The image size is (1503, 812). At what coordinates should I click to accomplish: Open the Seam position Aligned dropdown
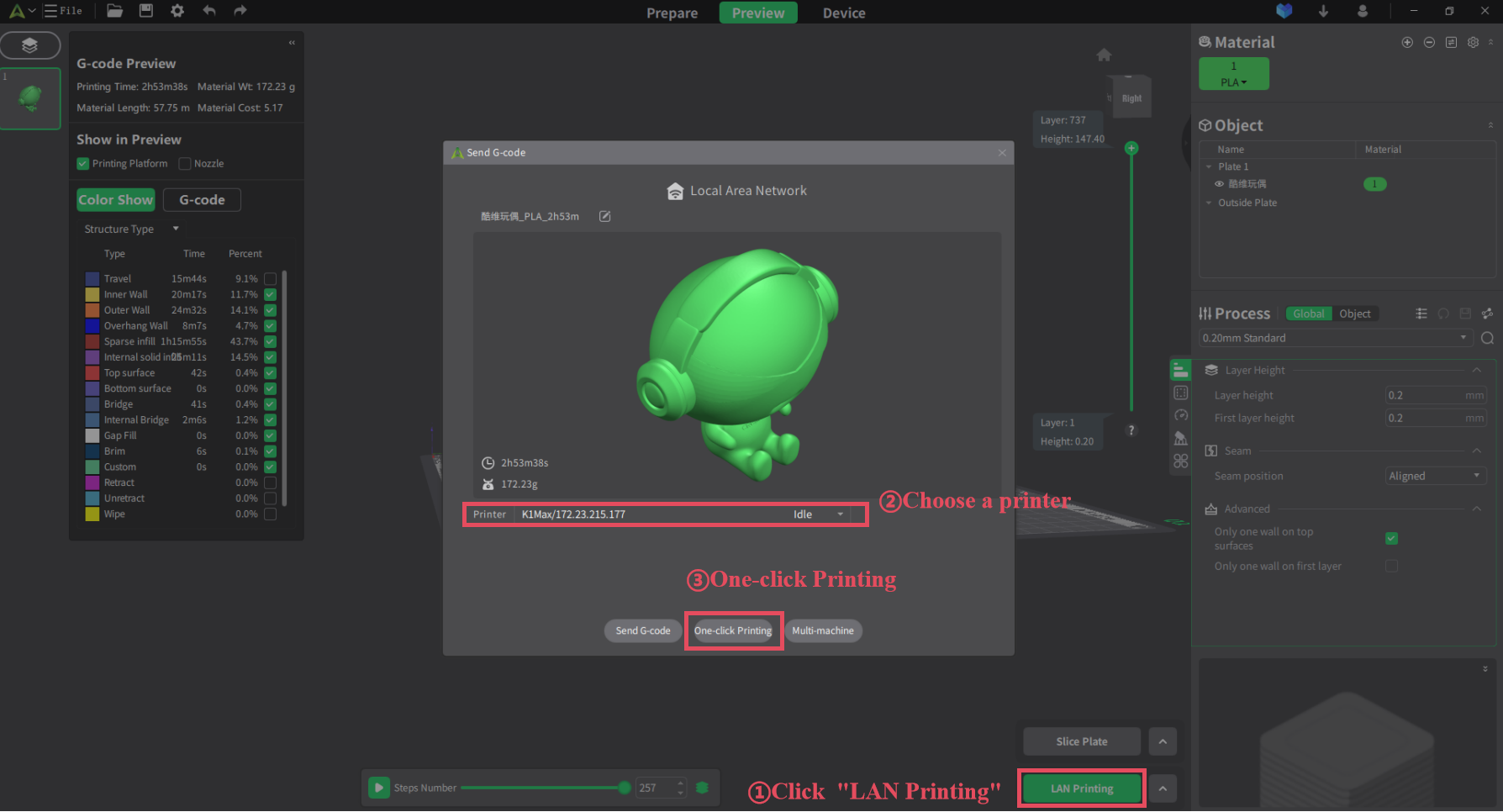(x=1435, y=476)
